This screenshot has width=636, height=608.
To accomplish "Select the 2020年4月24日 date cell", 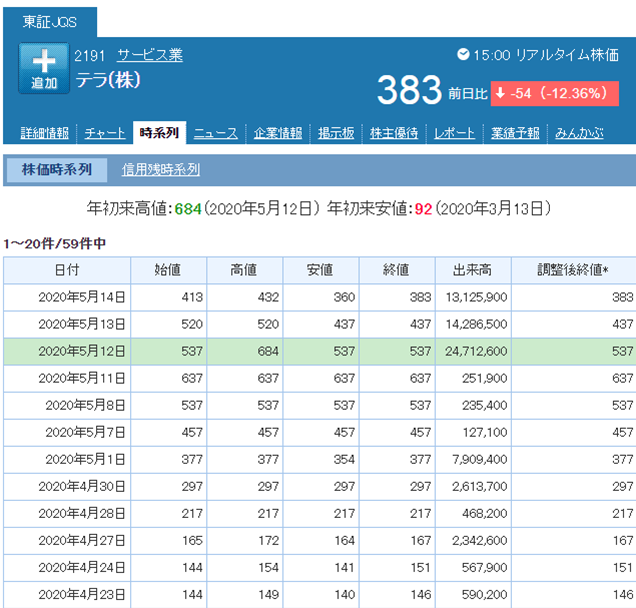I will click(67, 568).
